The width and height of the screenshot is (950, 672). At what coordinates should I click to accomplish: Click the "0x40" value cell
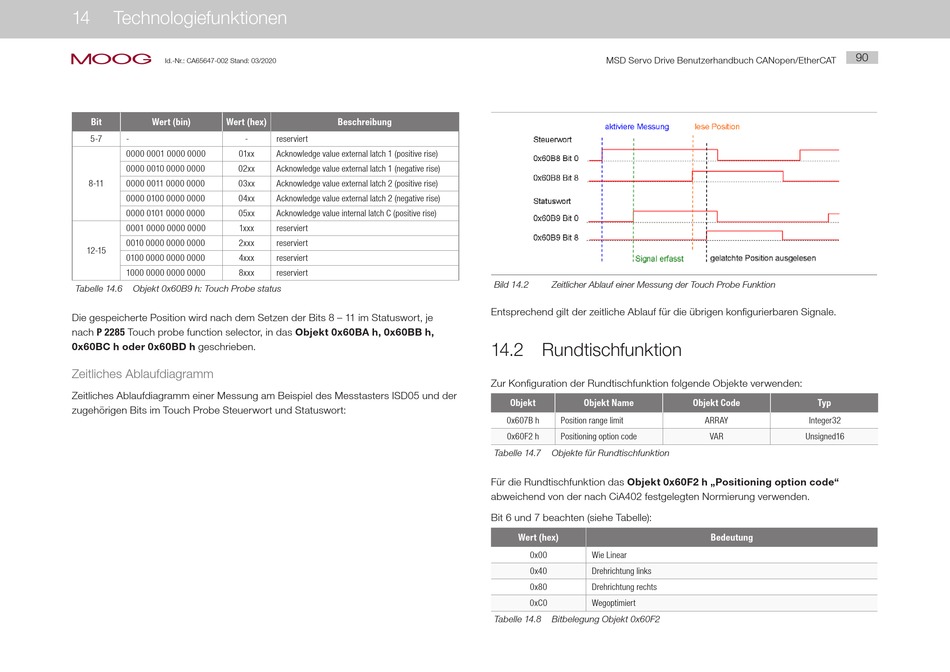538,571
